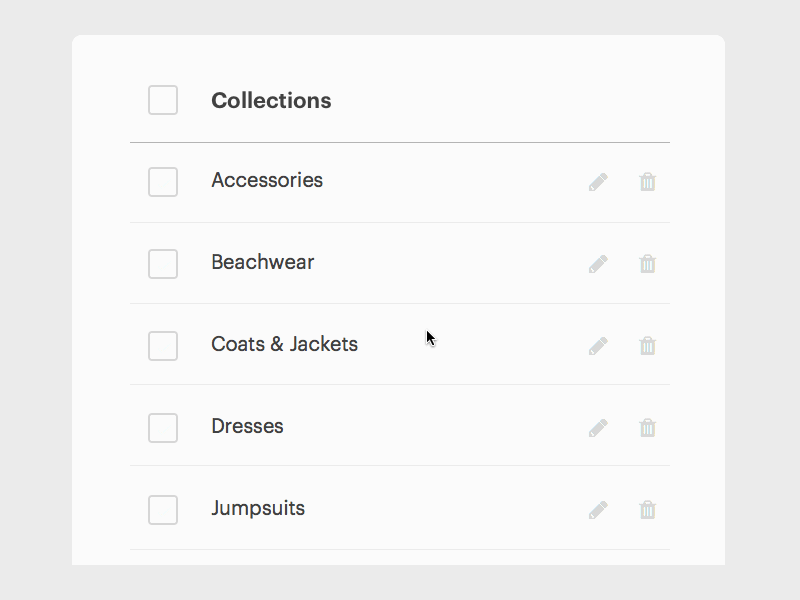
Task: Tick the Jumpsuits checkbox
Action: 162,509
